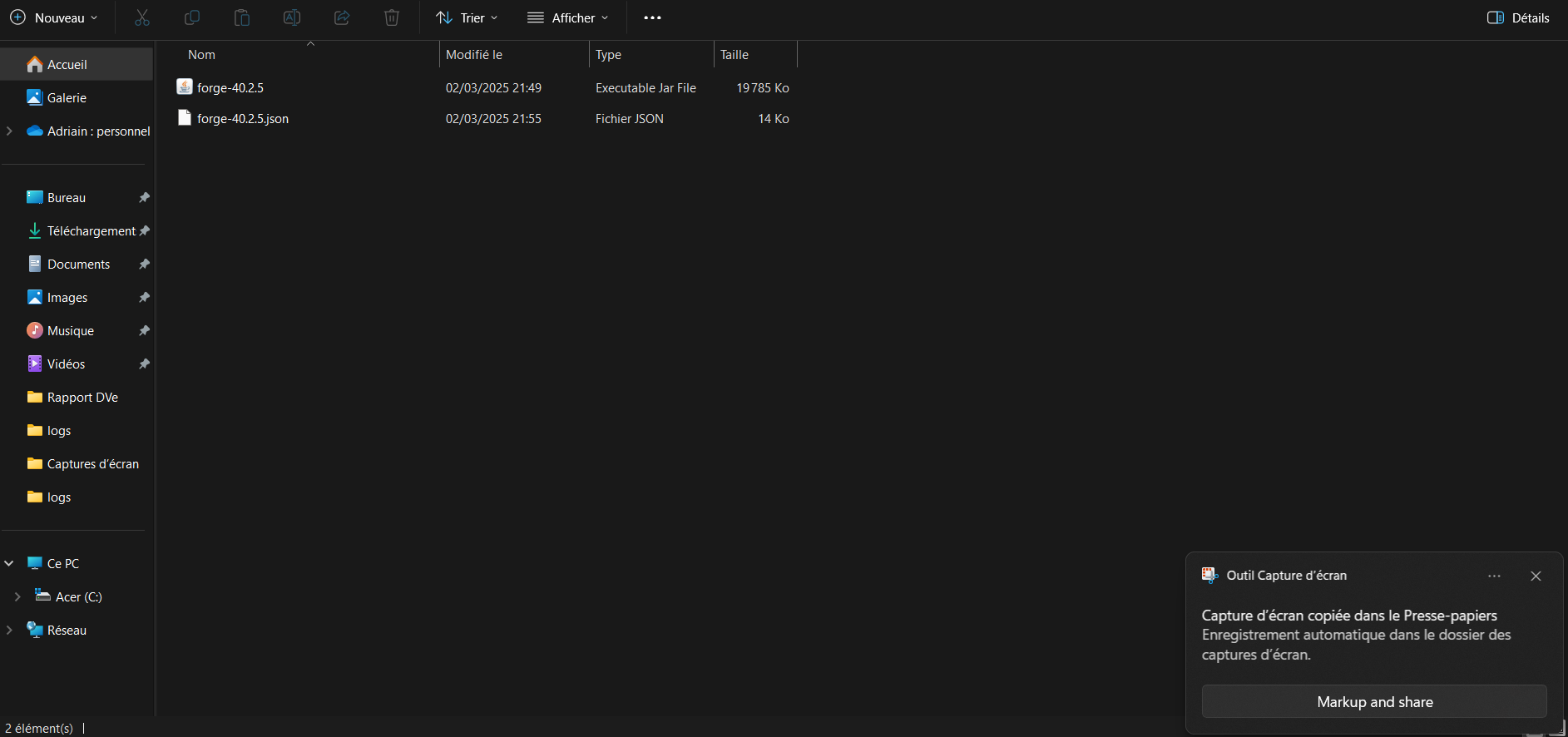
Task: Expand the Acer (C:) drive
Action: coord(17,596)
